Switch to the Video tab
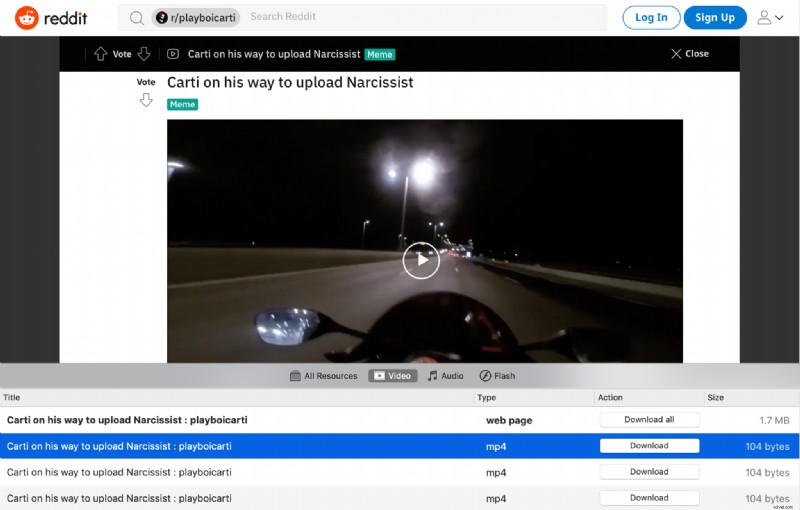The height and width of the screenshot is (510, 800). click(393, 376)
